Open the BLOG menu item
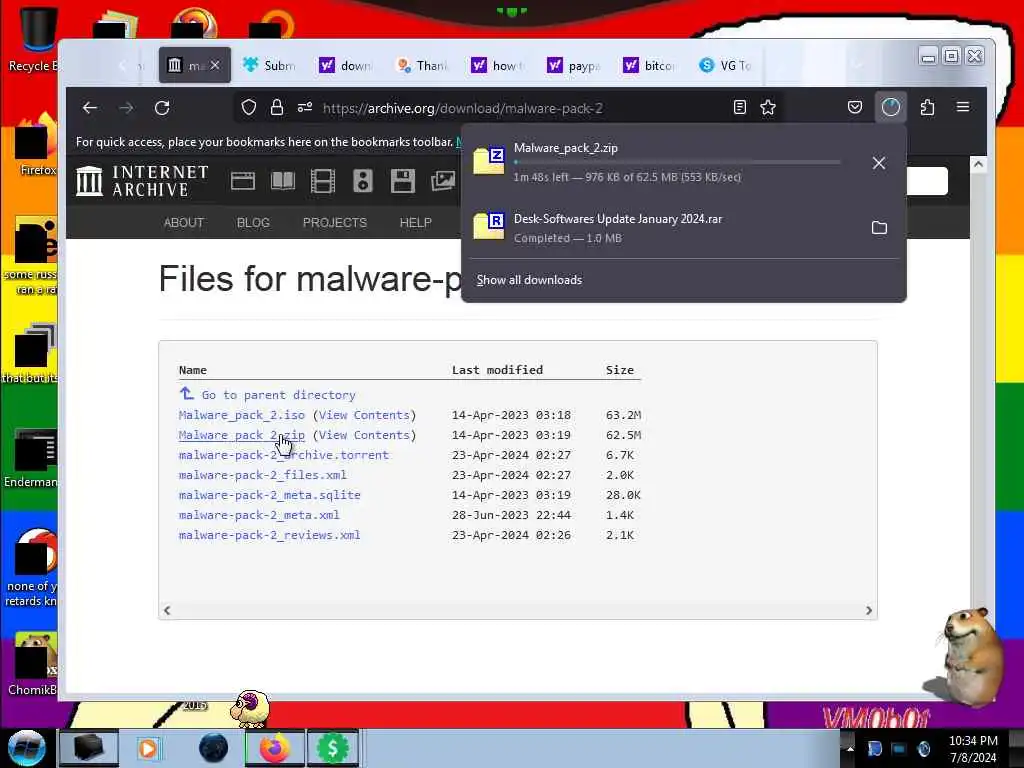 point(253,223)
